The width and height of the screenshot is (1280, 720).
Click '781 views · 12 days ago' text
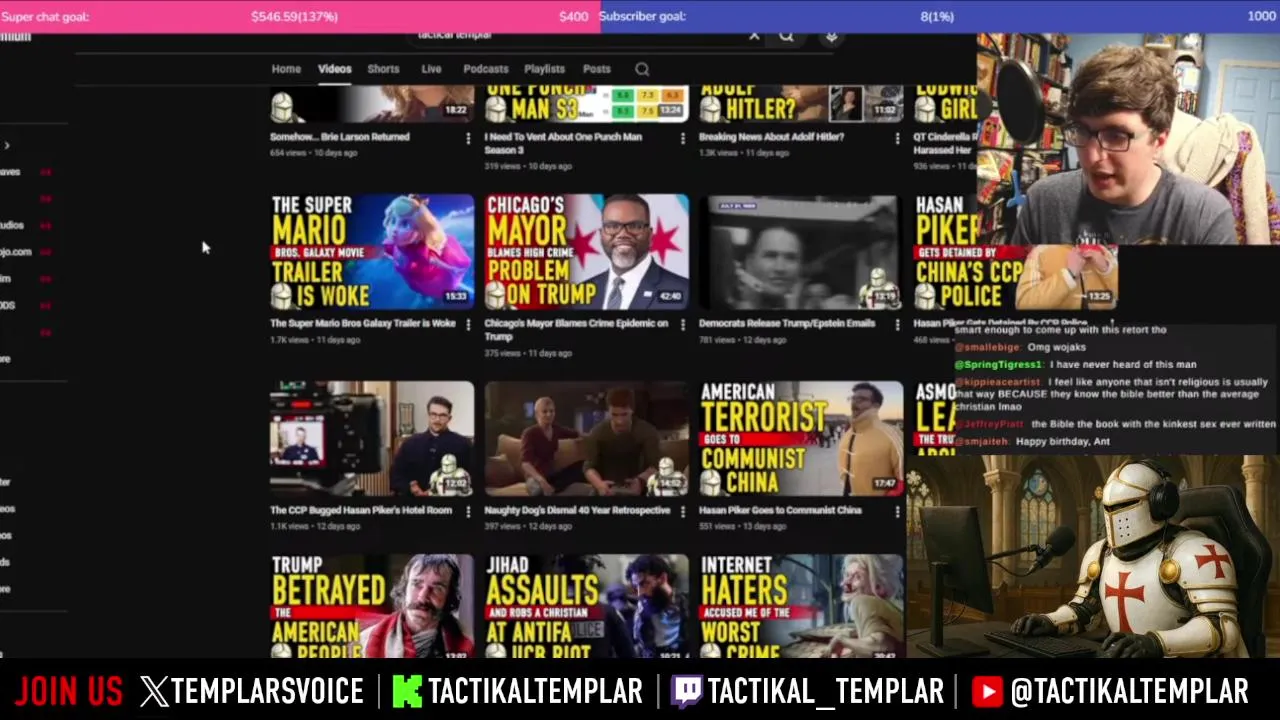pyautogui.click(x=743, y=340)
